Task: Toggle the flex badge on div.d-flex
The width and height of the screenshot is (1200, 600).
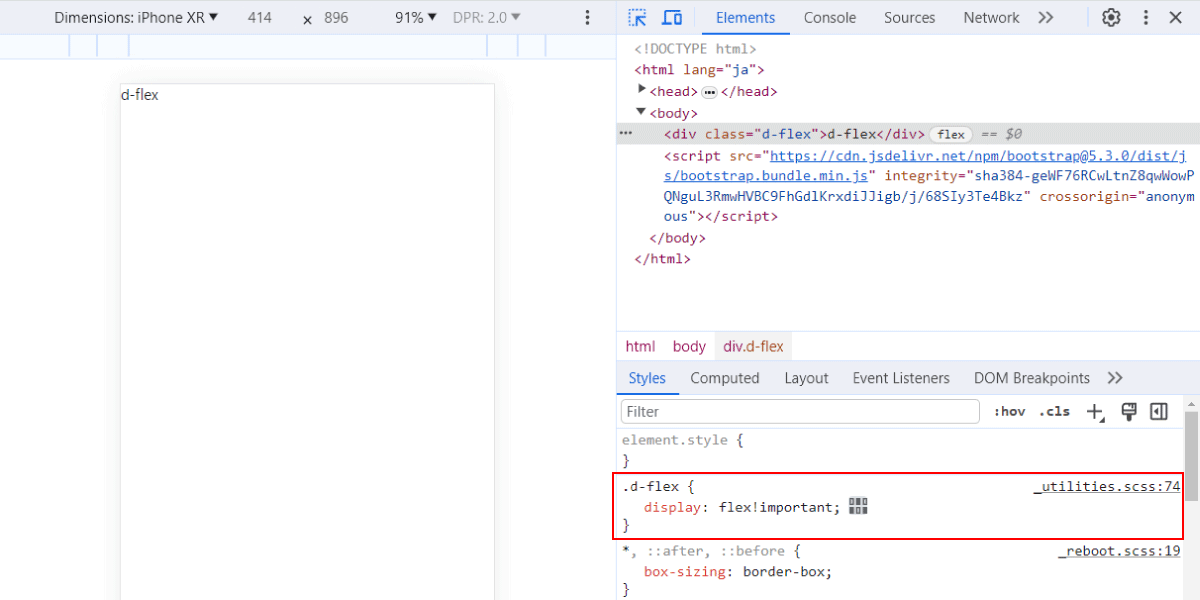Action: (x=951, y=134)
